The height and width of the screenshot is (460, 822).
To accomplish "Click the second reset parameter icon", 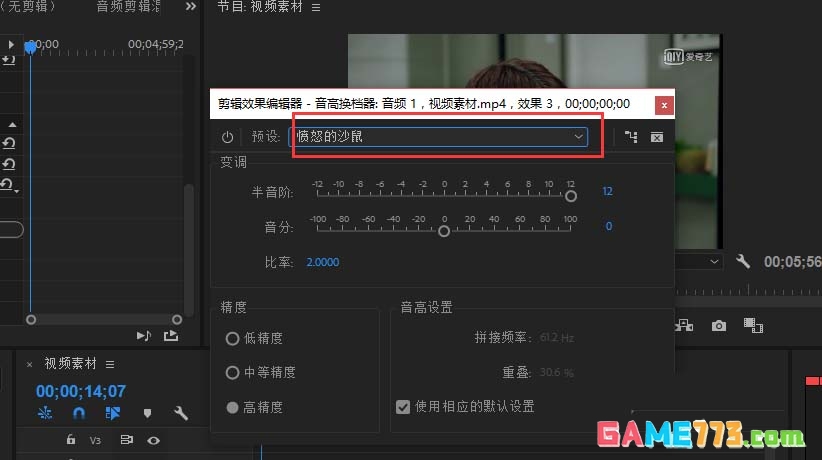I will 8,164.
